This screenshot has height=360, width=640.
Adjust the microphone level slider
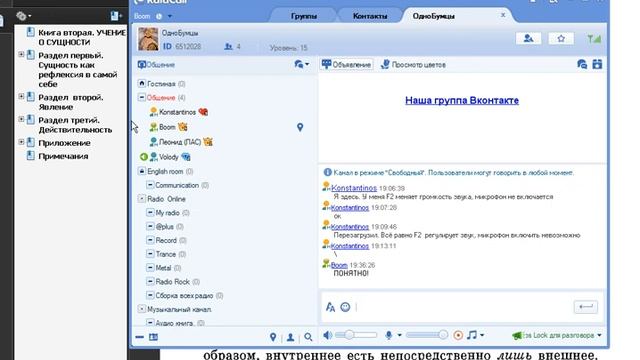click(427, 335)
